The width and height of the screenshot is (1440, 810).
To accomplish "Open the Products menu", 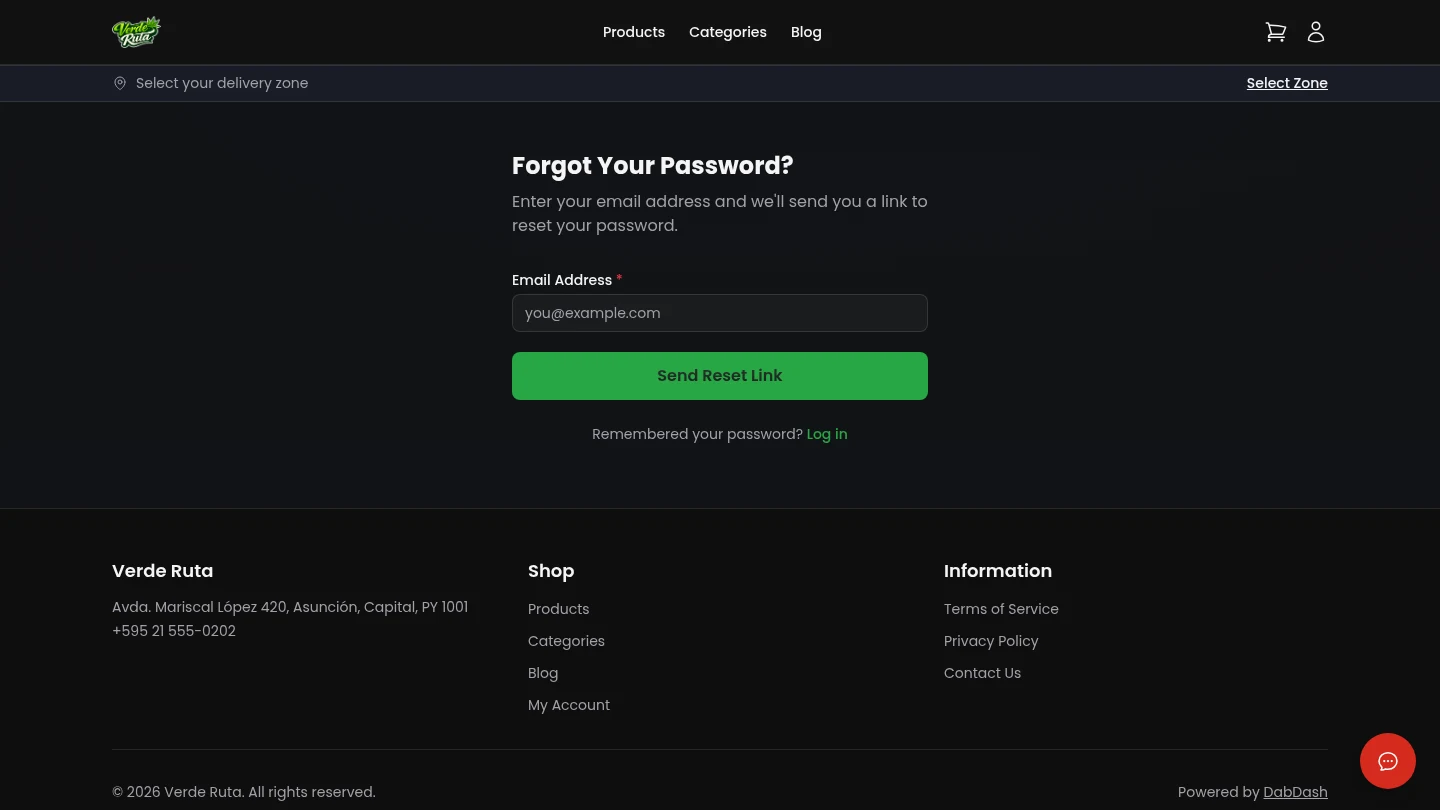I will tap(634, 32).
